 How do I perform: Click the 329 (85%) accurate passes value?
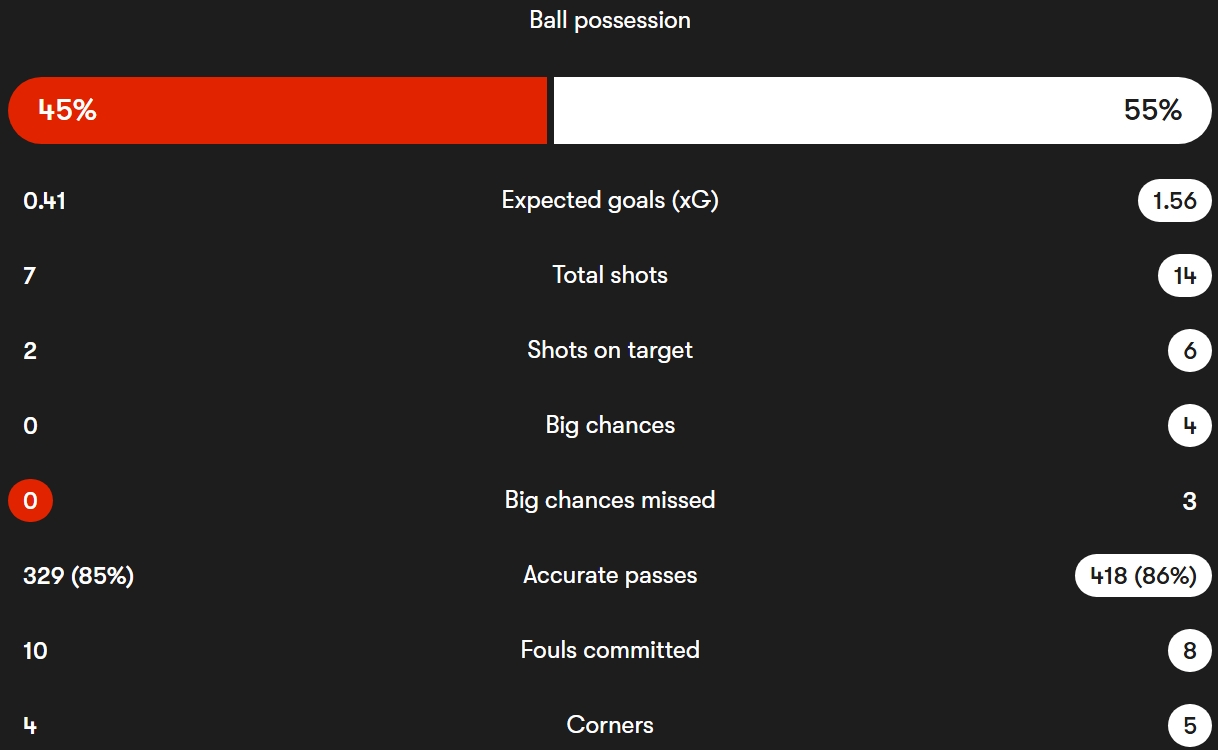click(x=78, y=576)
